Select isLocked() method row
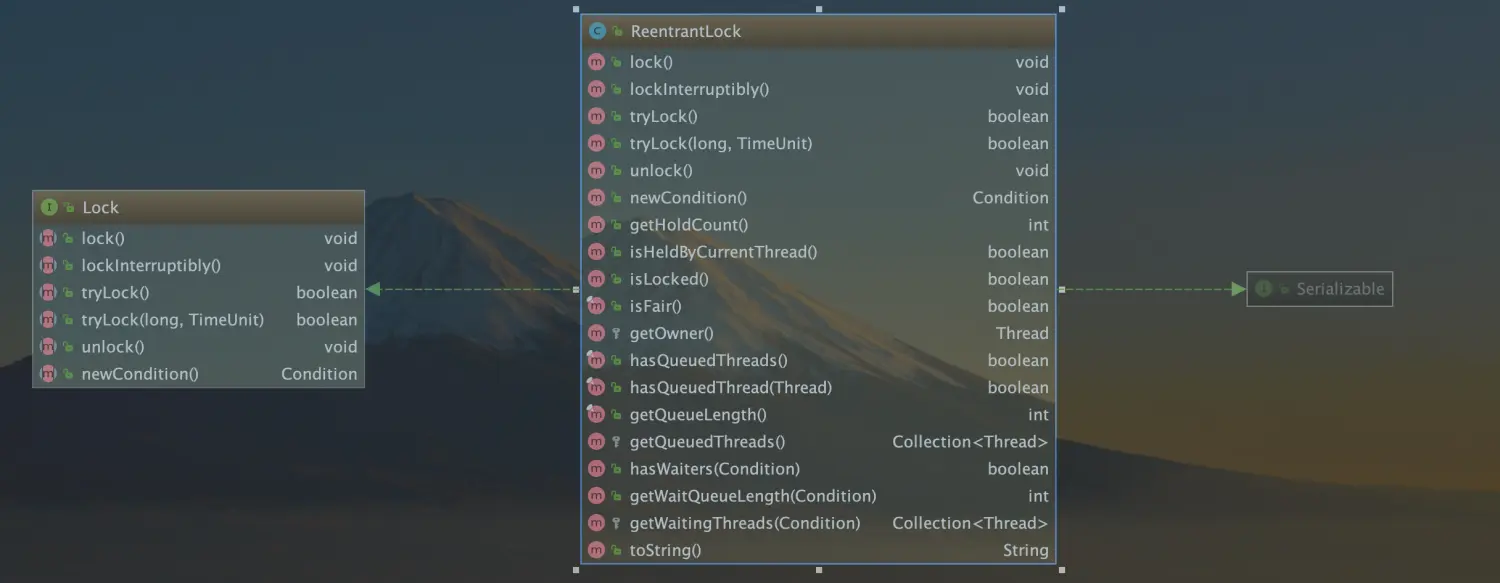 tap(818, 279)
